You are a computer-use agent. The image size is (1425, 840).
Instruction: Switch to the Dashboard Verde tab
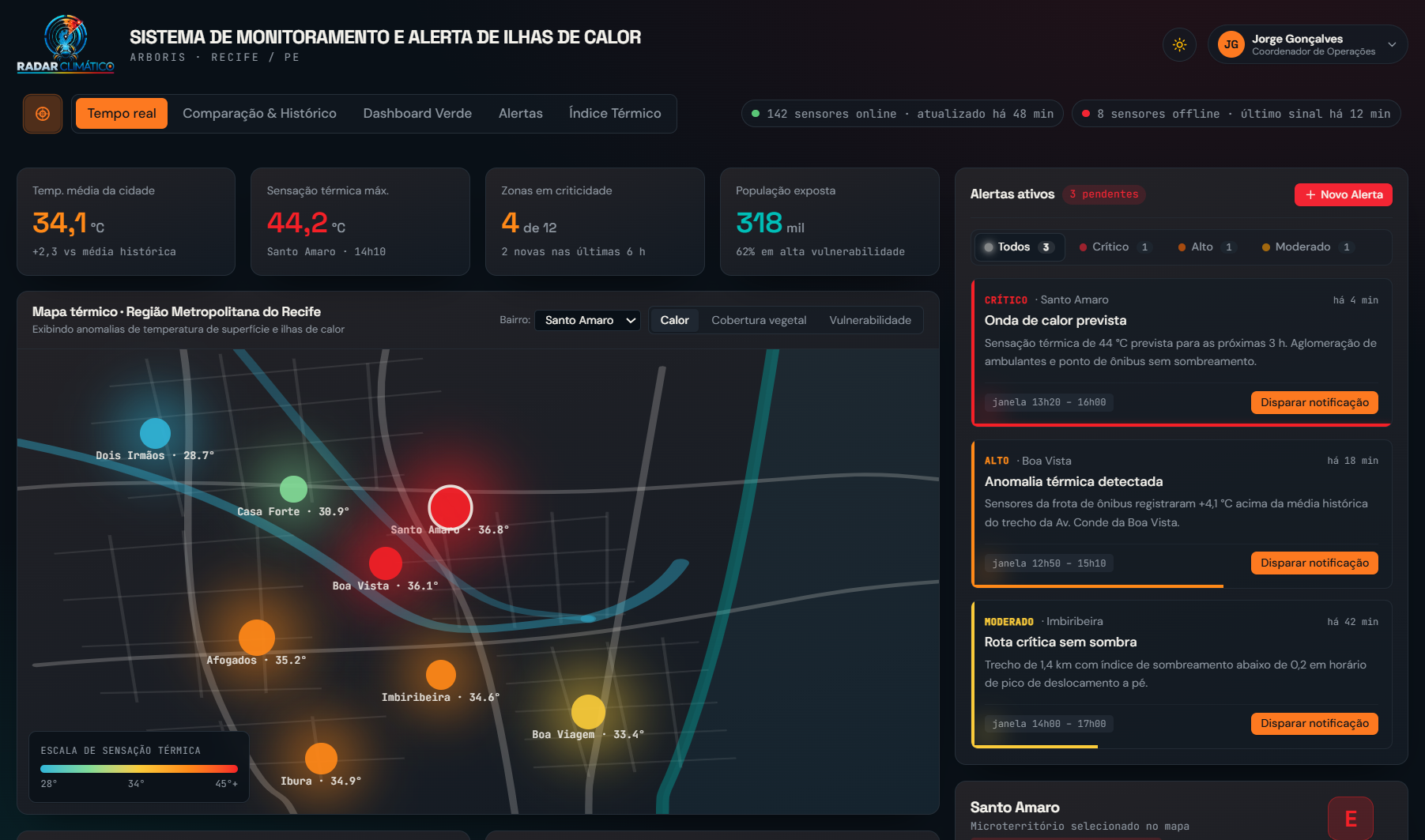[417, 114]
